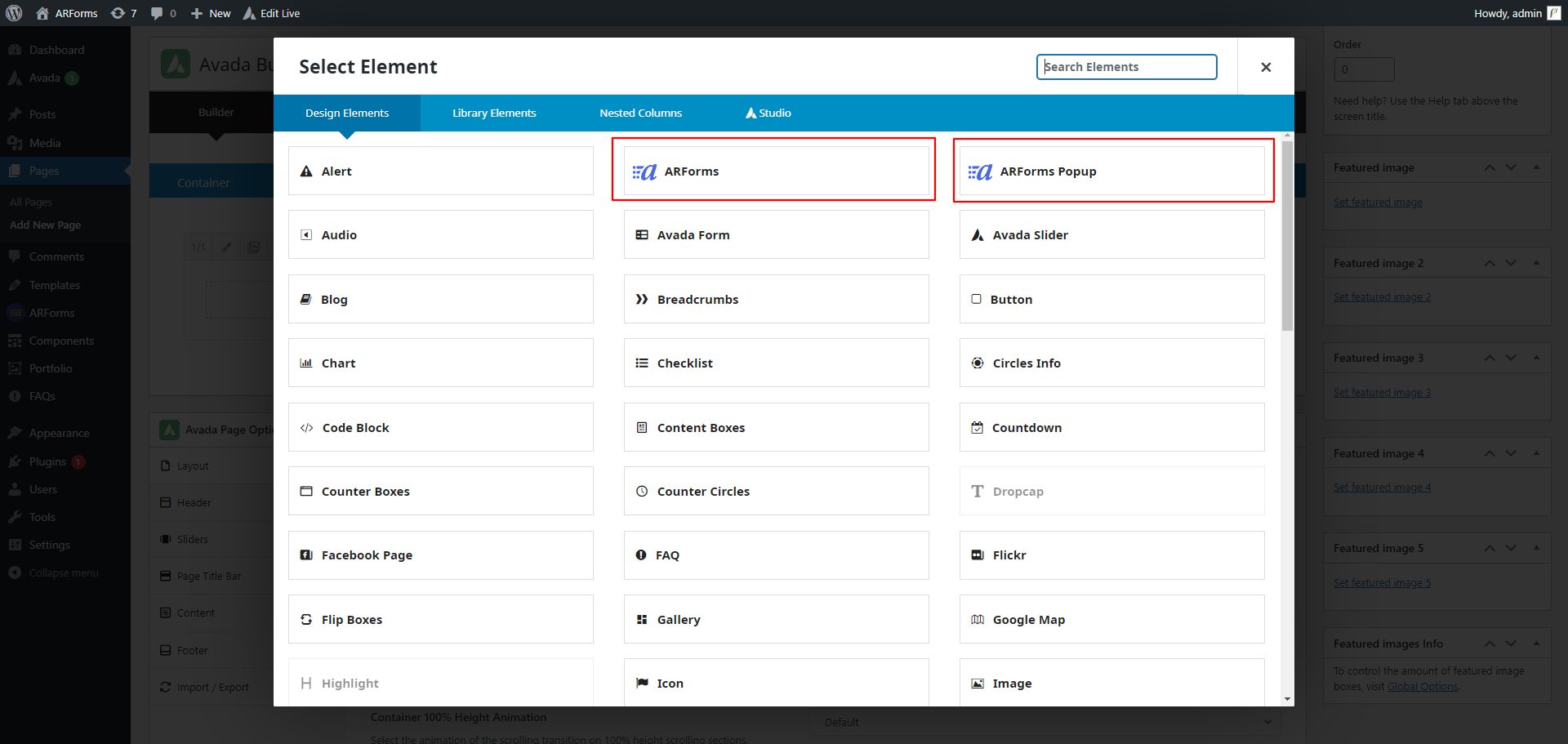The width and height of the screenshot is (1568, 744).
Task: Click the Code Block element icon
Action: tap(307, 428)
